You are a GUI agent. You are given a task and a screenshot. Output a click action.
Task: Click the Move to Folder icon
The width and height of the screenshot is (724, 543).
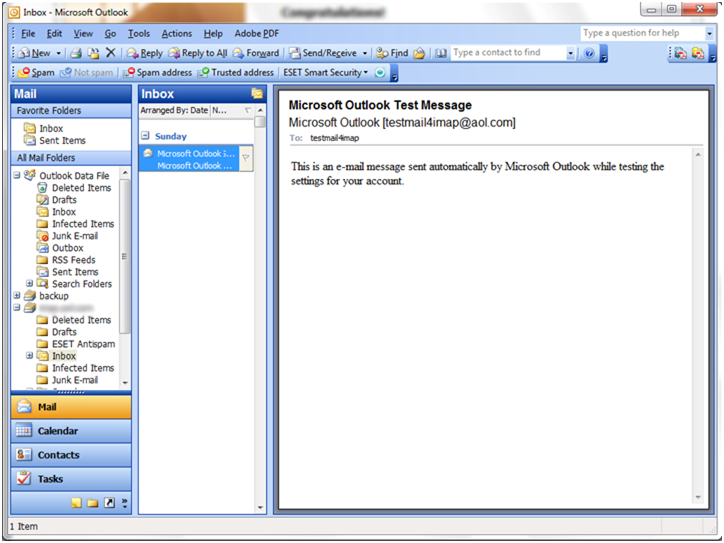(x=94, y=53)
